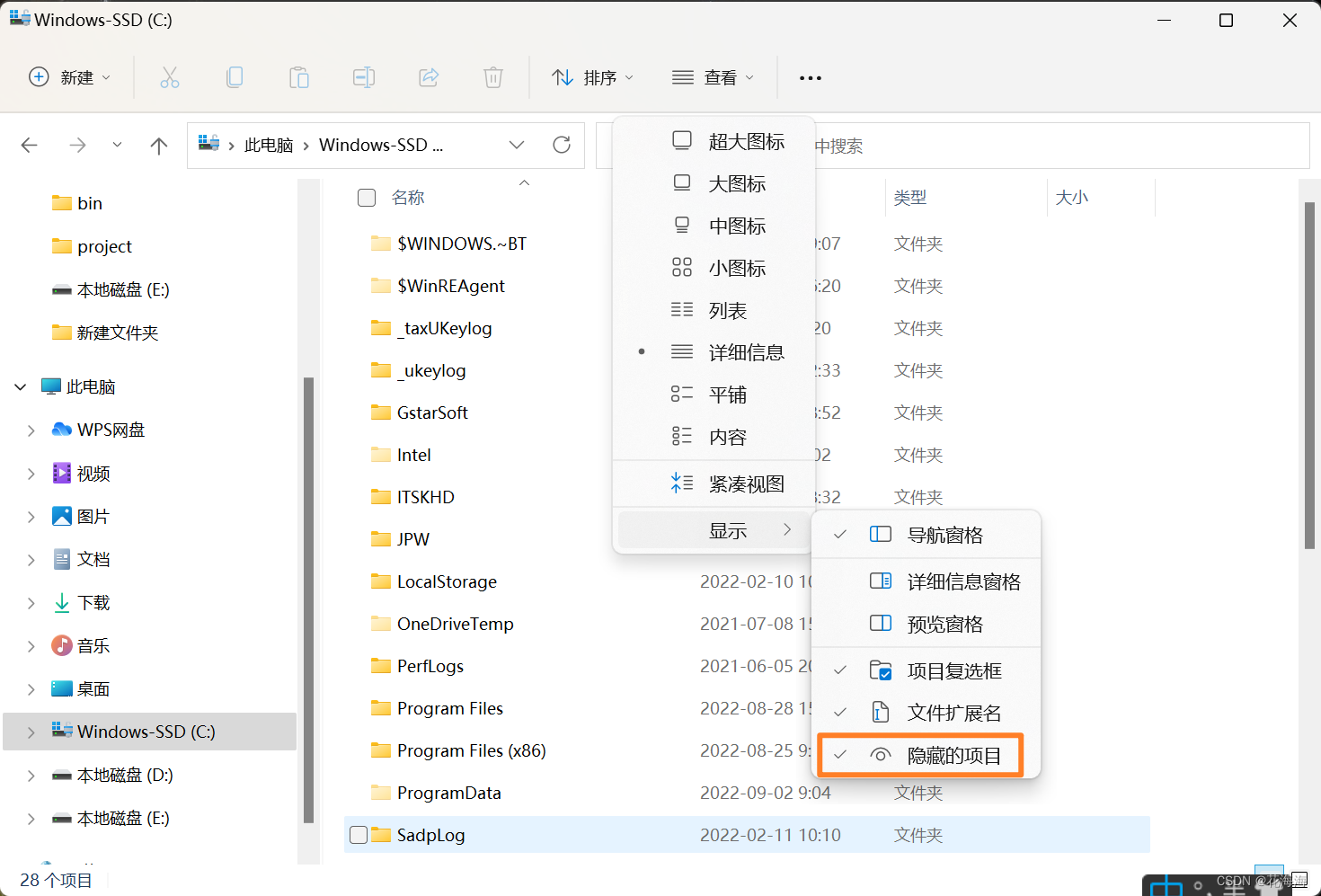Viewport: 1321px width, 896px height.
Task: Collapse the 此电脑 tree node
Action: tap(21, 386)
